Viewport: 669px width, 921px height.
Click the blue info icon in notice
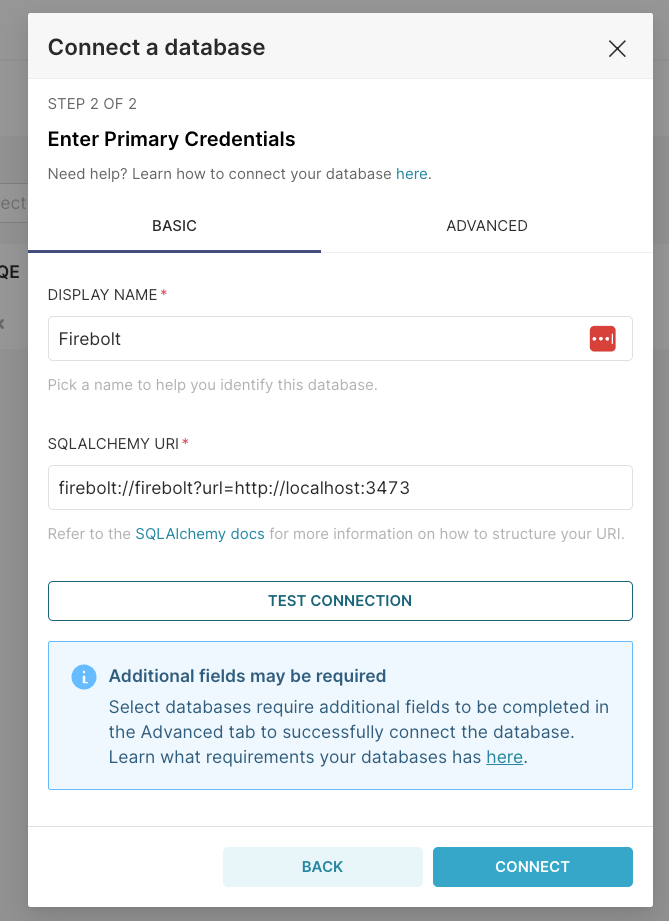point(84,677)
